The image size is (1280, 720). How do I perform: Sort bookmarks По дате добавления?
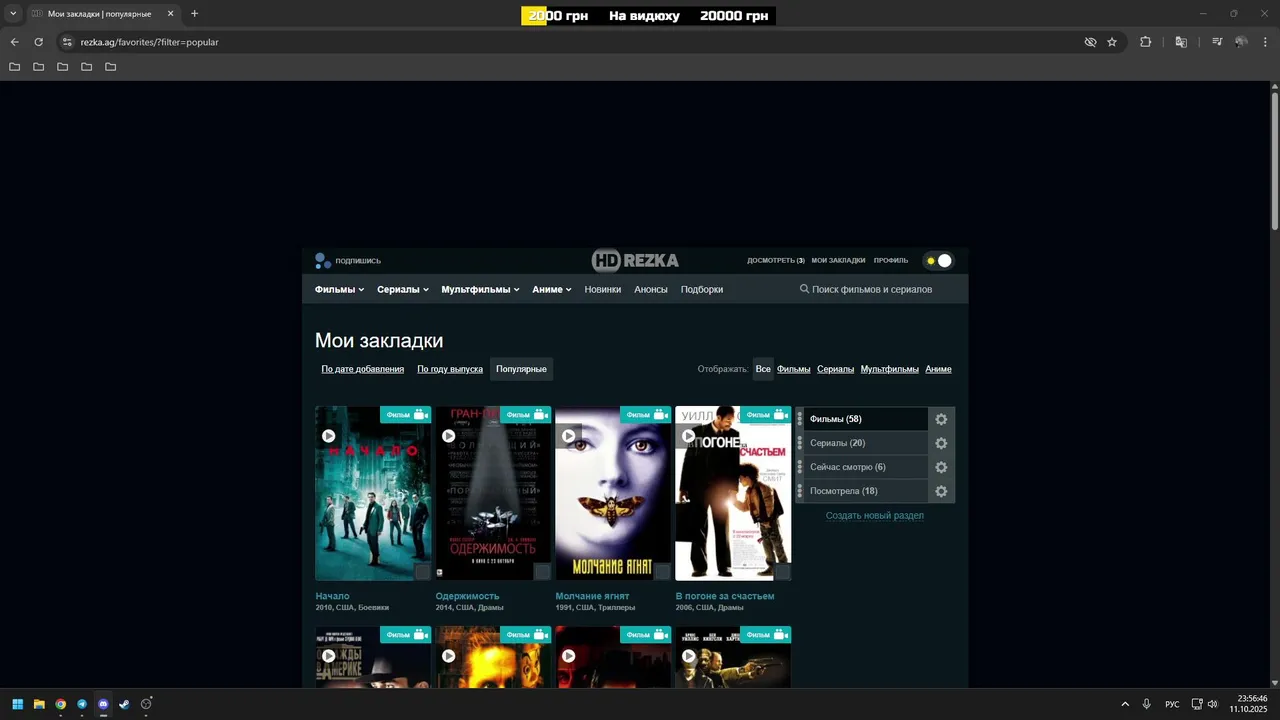pyautogui.click(x=363, y=369)
